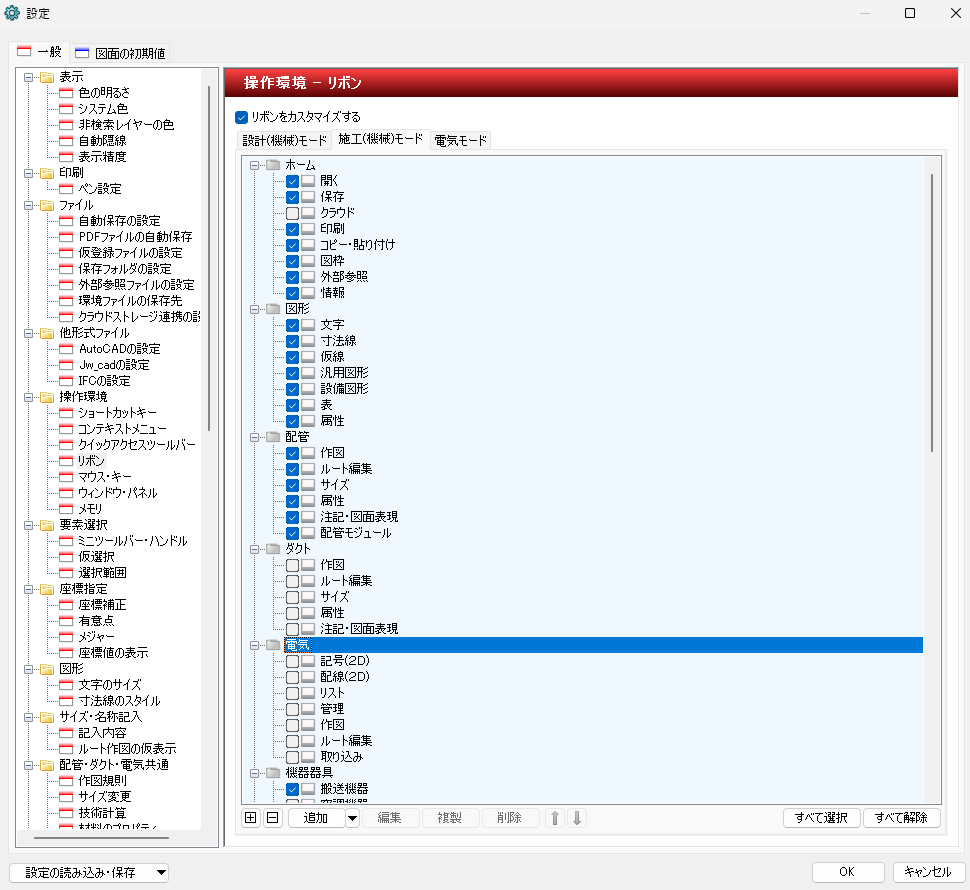
Task: Click the collapse-all minus icon below the tree
Action: 271,818
